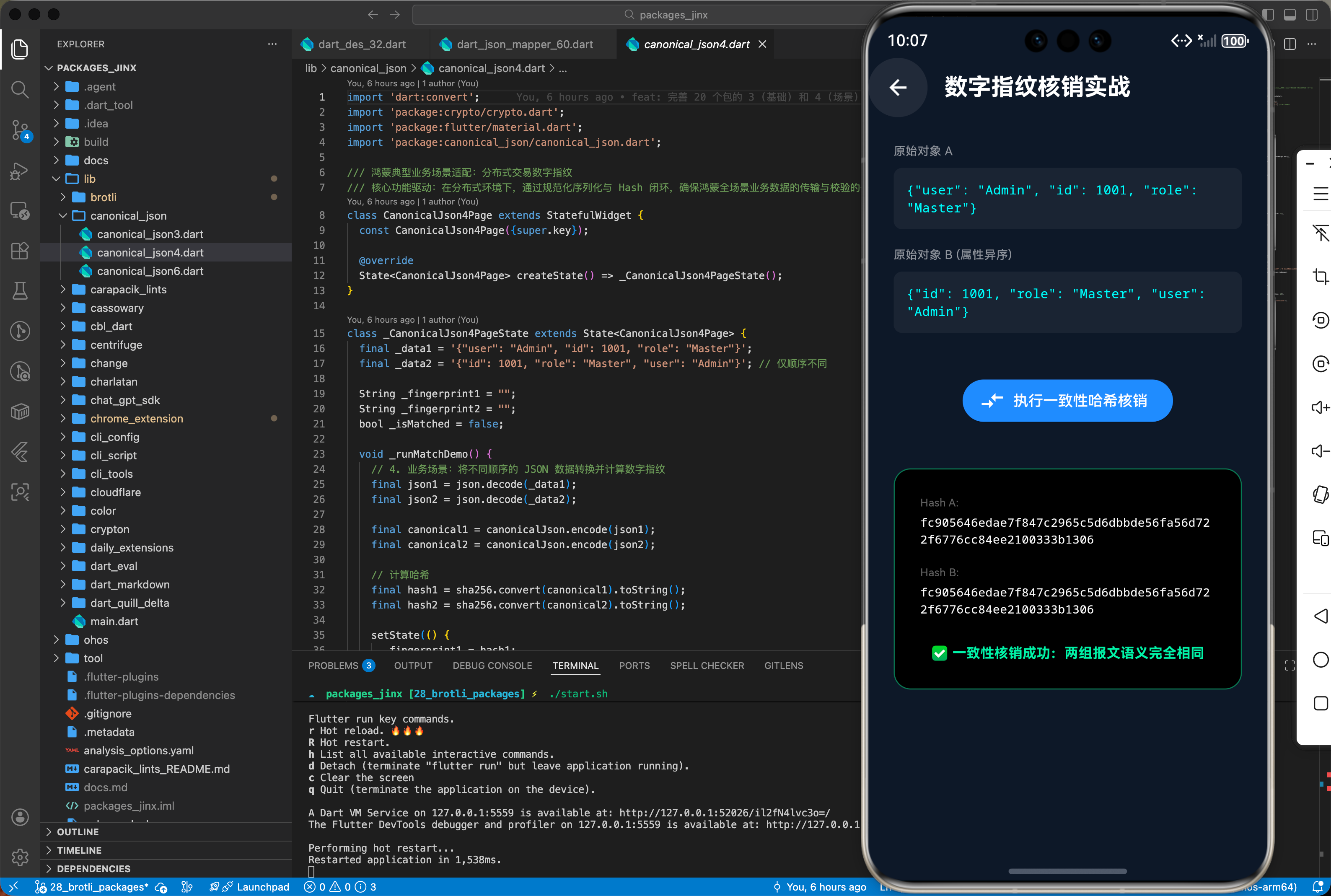Open the Search view in activity bar
This screenshot has width=1331, height=896.
pos(20,89)
